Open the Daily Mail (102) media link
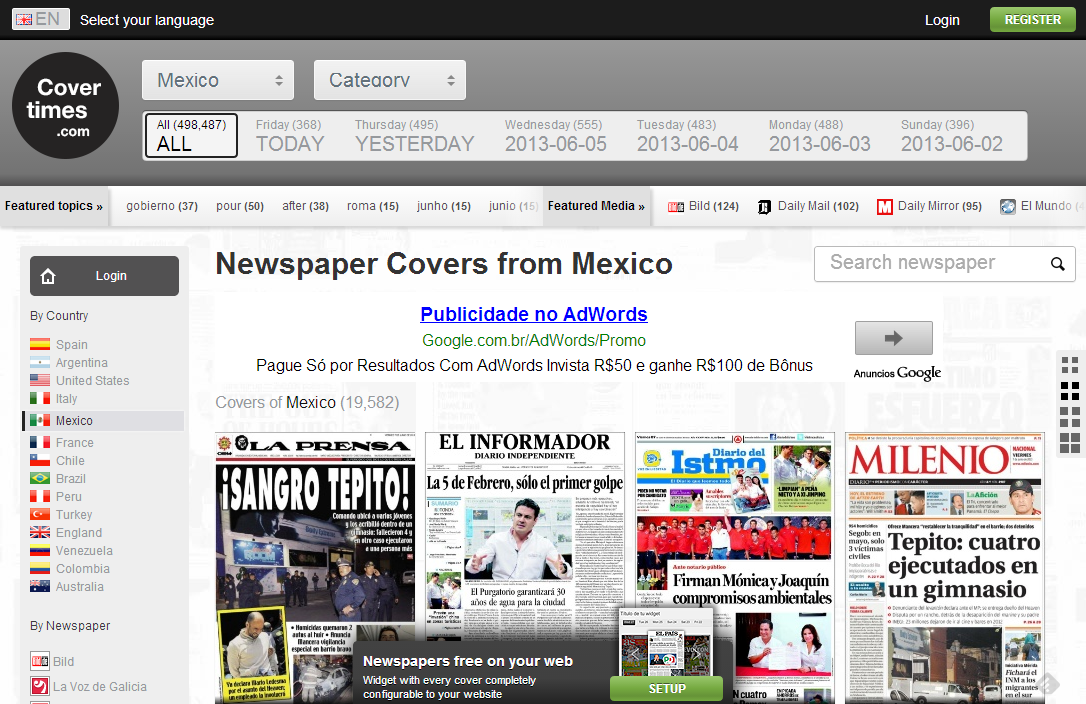The height and width of the screenshot is (704, 1086). (818, 206)
